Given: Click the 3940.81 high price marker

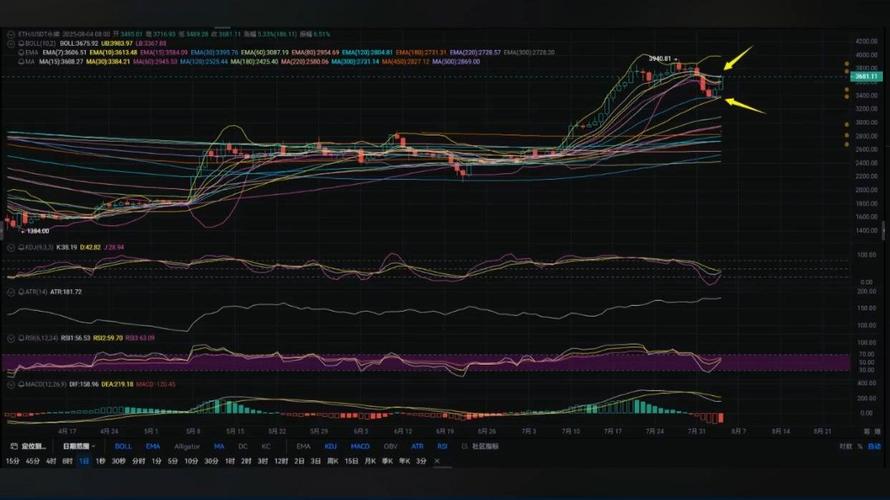Looking at the screenshot, I should point(661,58).
